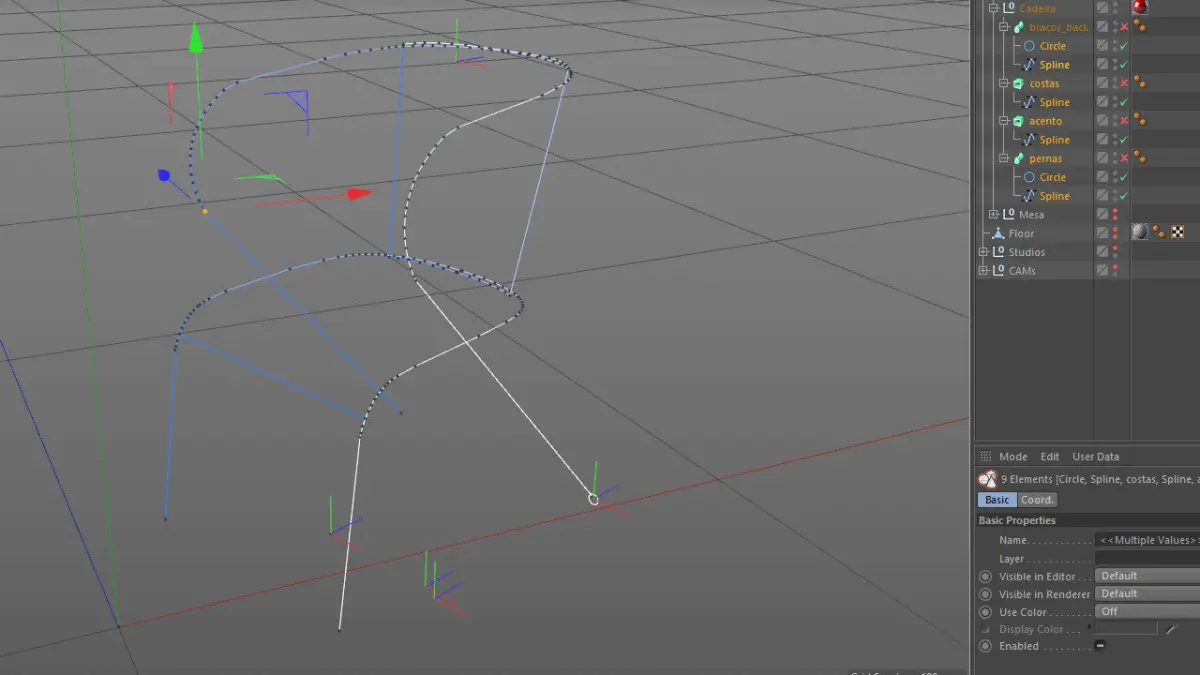Image resolution: width=1200 pixels, height=675 pixels.
Task: Open the Visible in Renderer dropdown
Action: click(x=1147, y=594)
